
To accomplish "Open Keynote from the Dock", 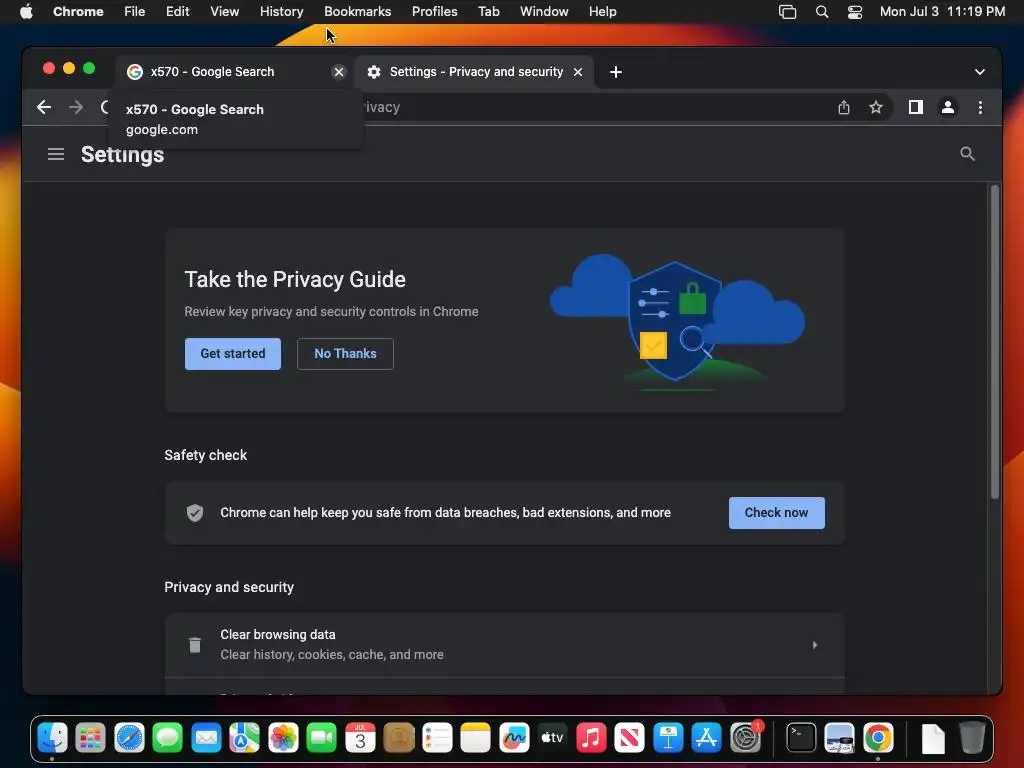I will click(x=668, y=739).
